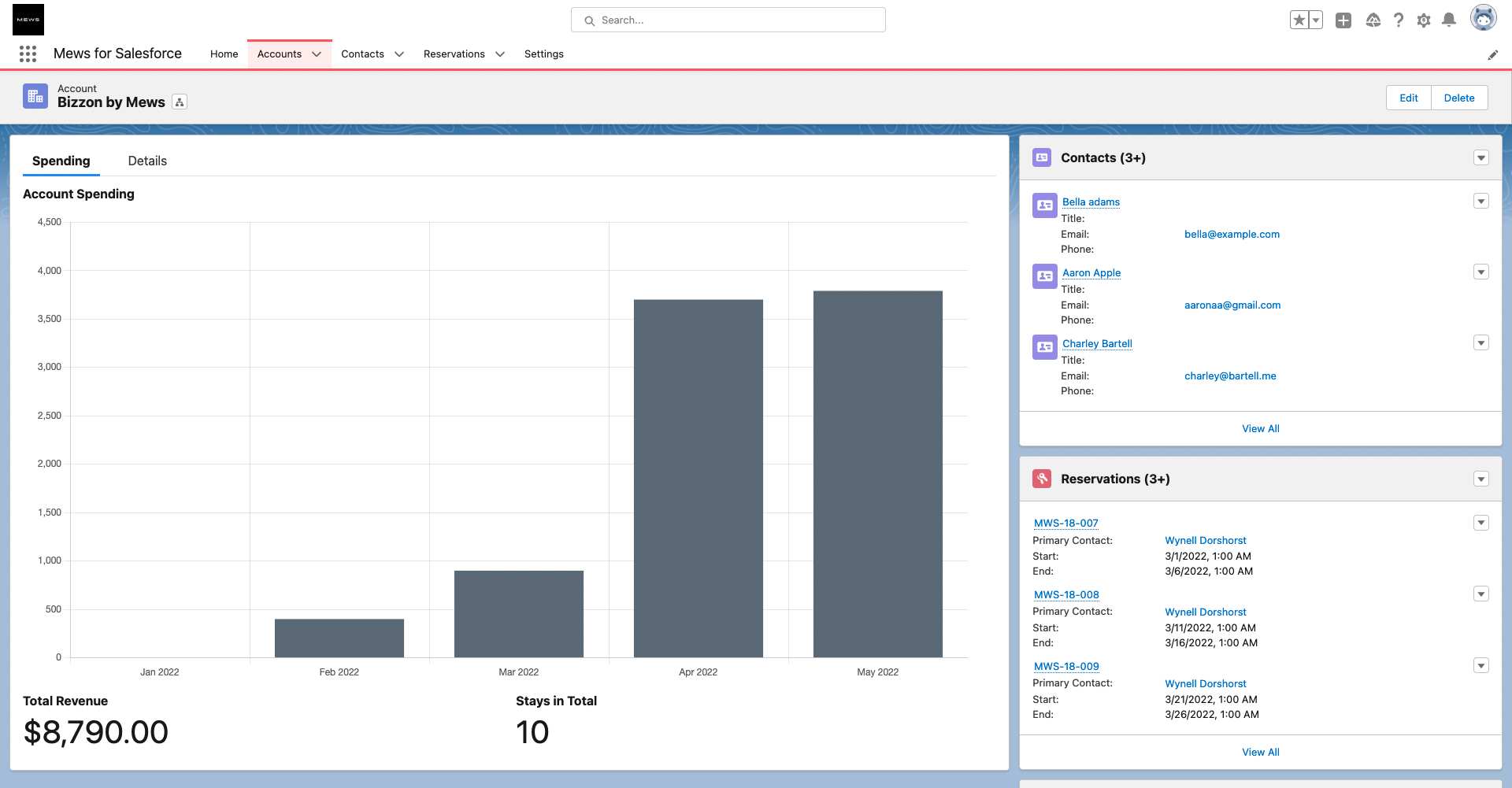The image size is (1512, 788).
Task: Click the aaronaa@gmail.com email link
Action: (1232, 305)
